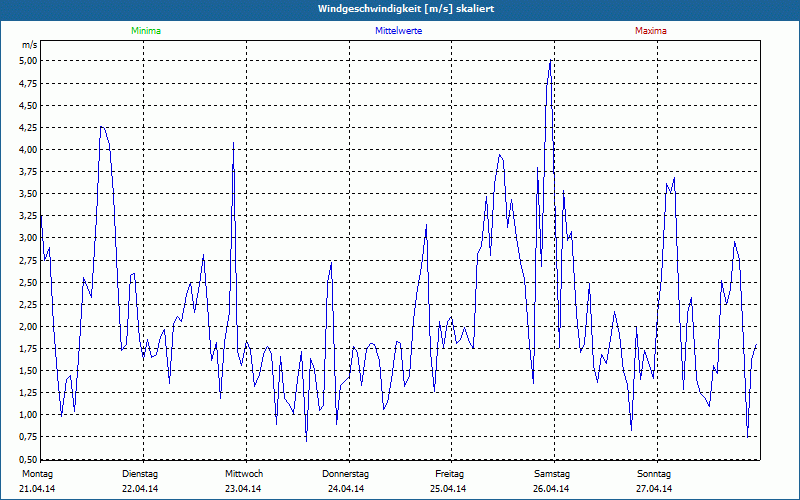Select the 4,50 y-axis value
The image size is (800, 500).
pyautogui.click(x=29, y=106)
